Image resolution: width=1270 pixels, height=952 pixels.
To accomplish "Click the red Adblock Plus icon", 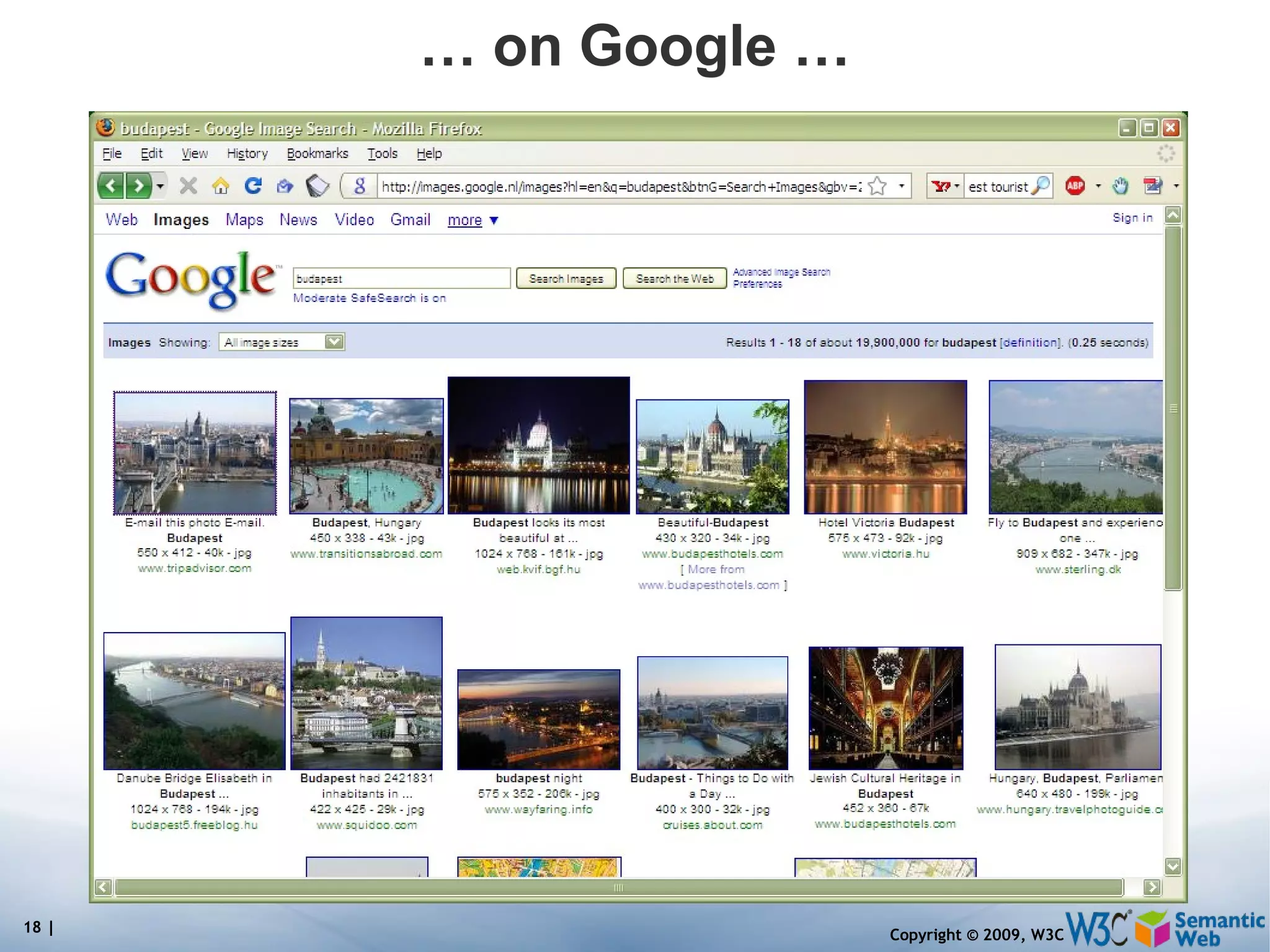I will [x=1075, y=185].
